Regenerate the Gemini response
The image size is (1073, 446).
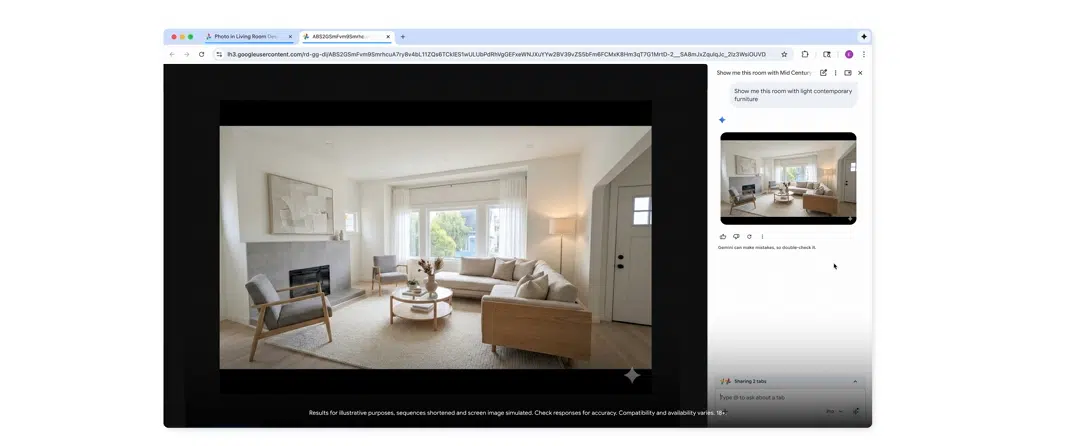tap(749, 237)
